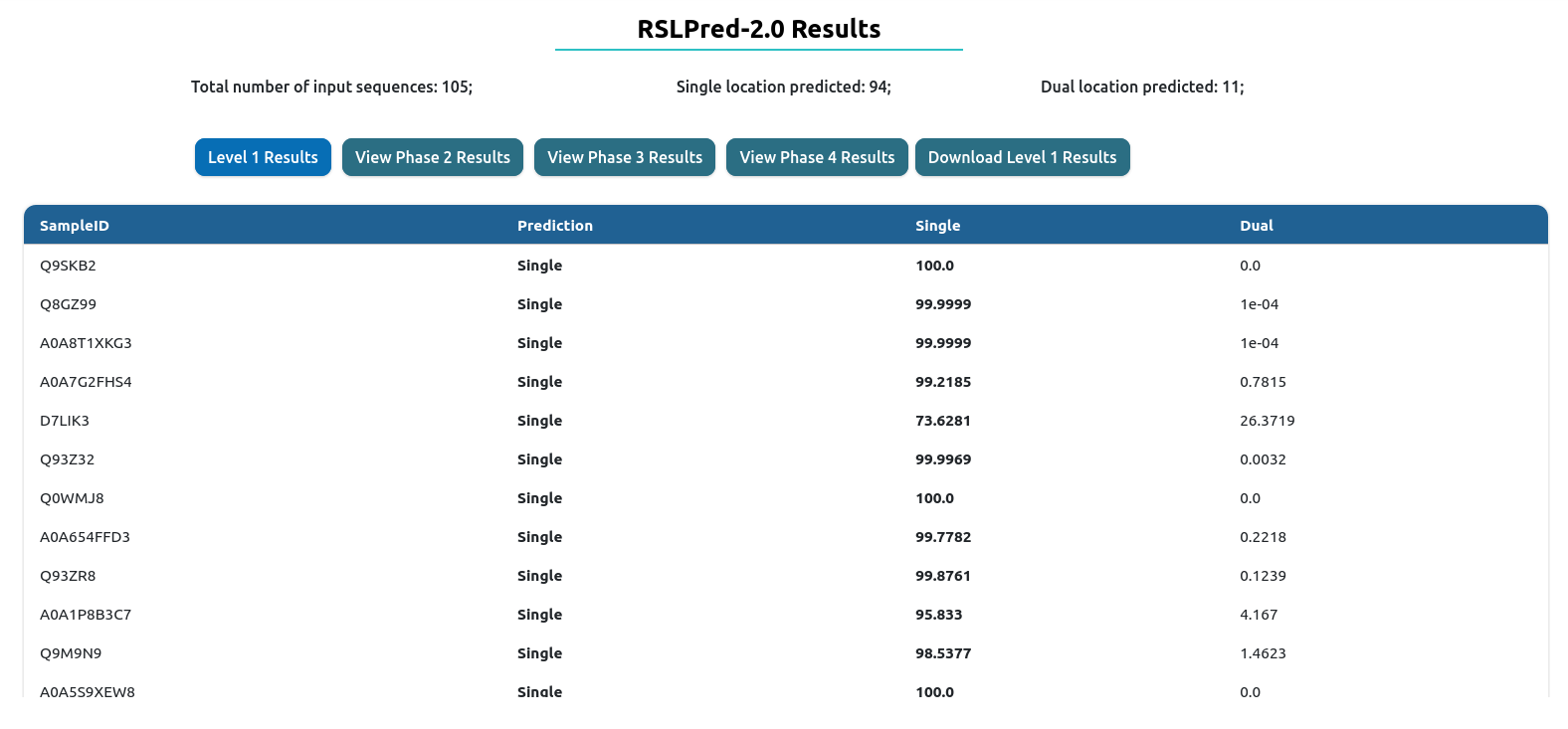
Task: Click the SampleID column header
Action: pos(75,226)
